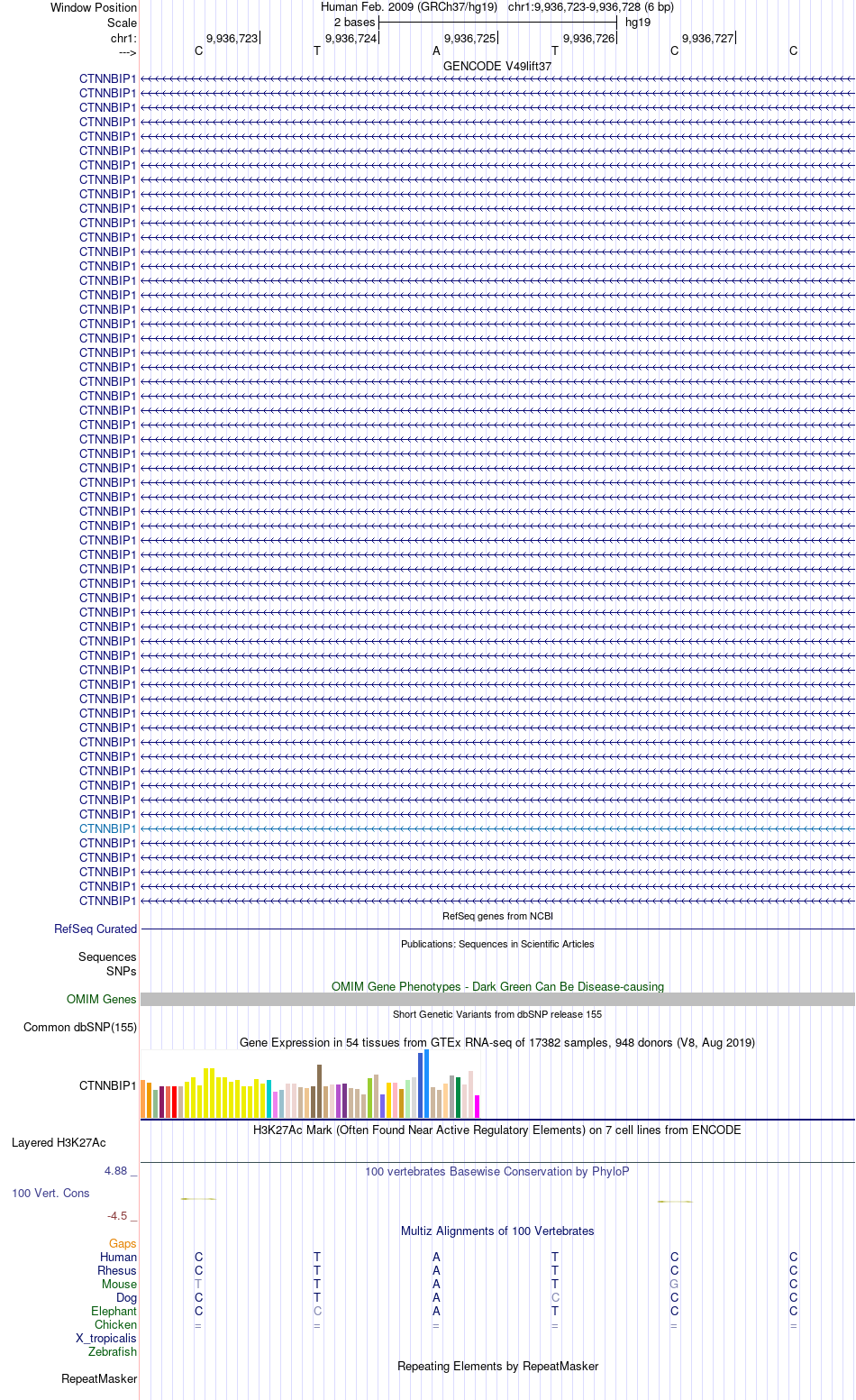The image size is (856, 1400).
Task: Click the gray T base in the Mouse row
Action: [x=198, y=1284]
